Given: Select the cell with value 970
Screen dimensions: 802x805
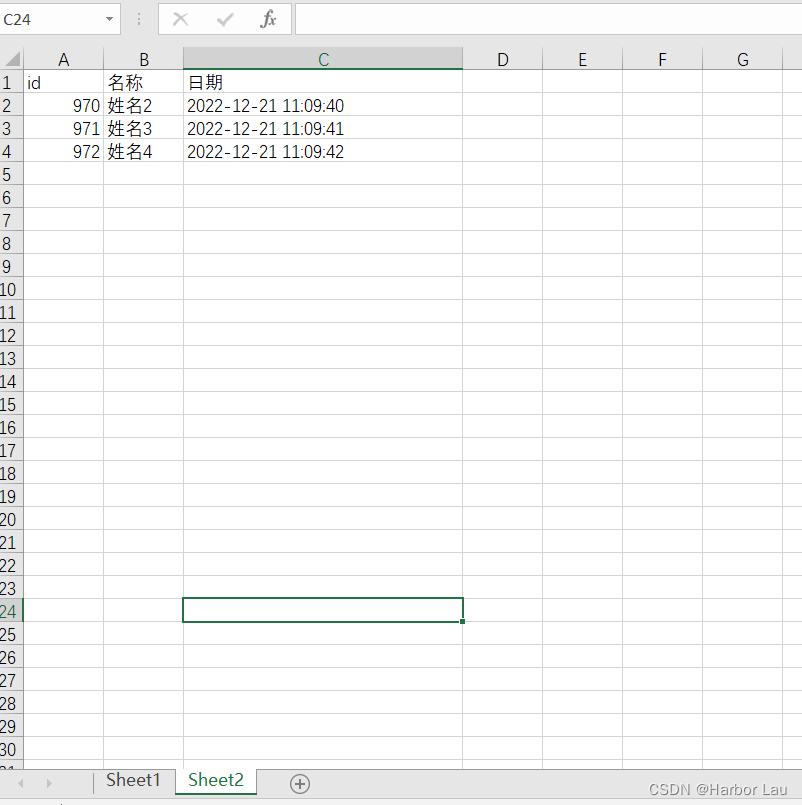Looking at the screenshot, I should (63, 105).
